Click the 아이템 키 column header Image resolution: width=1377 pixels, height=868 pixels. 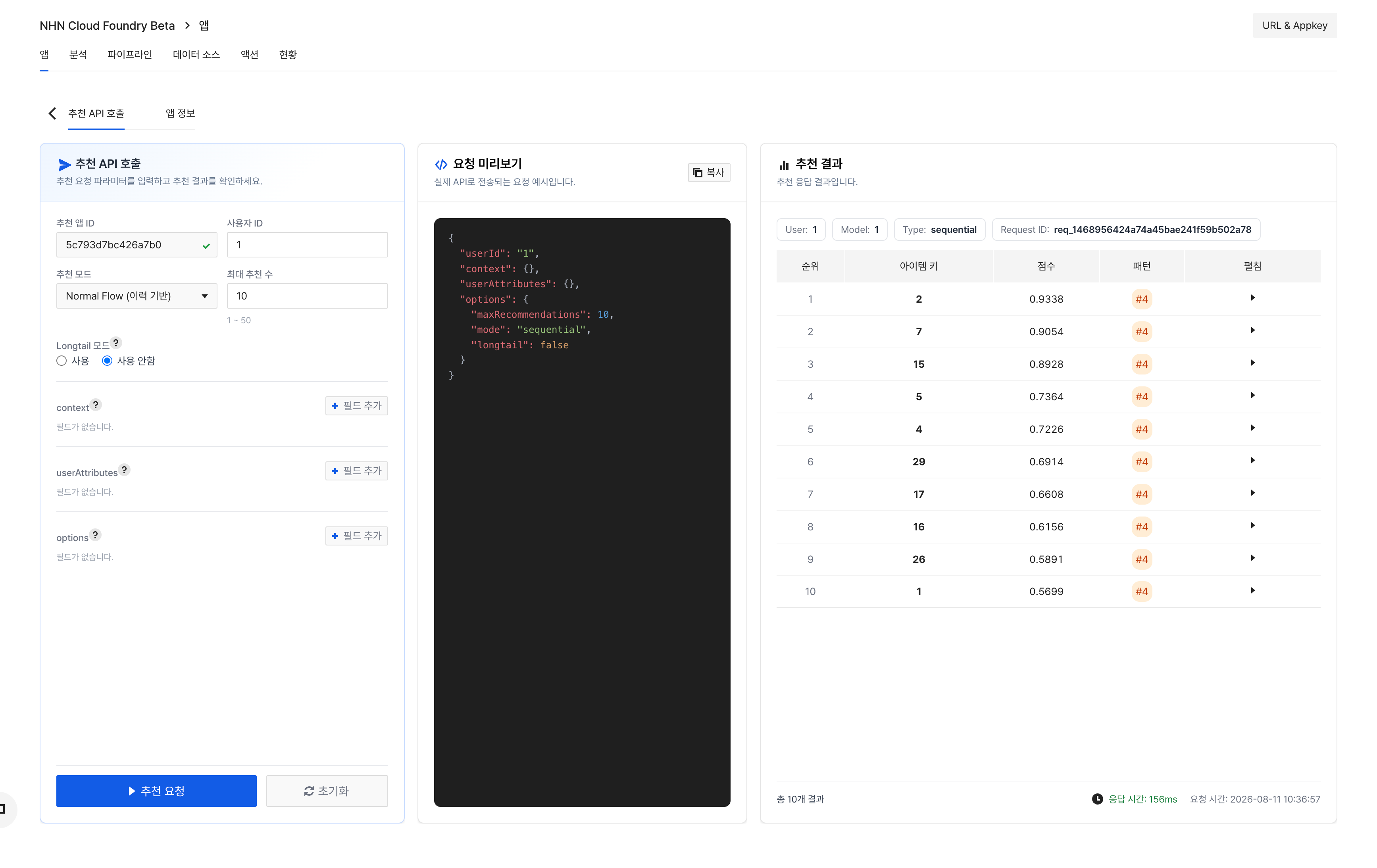(918, 266)
